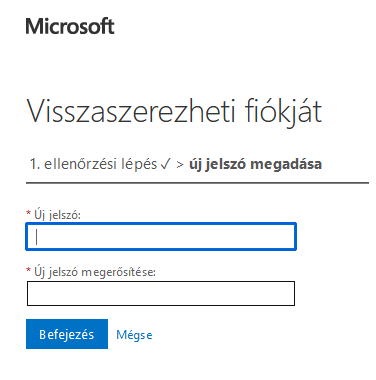Viewport: 376px width, 380px height.
Task: Click the step number '1.'
Action: tap(35, 164)
